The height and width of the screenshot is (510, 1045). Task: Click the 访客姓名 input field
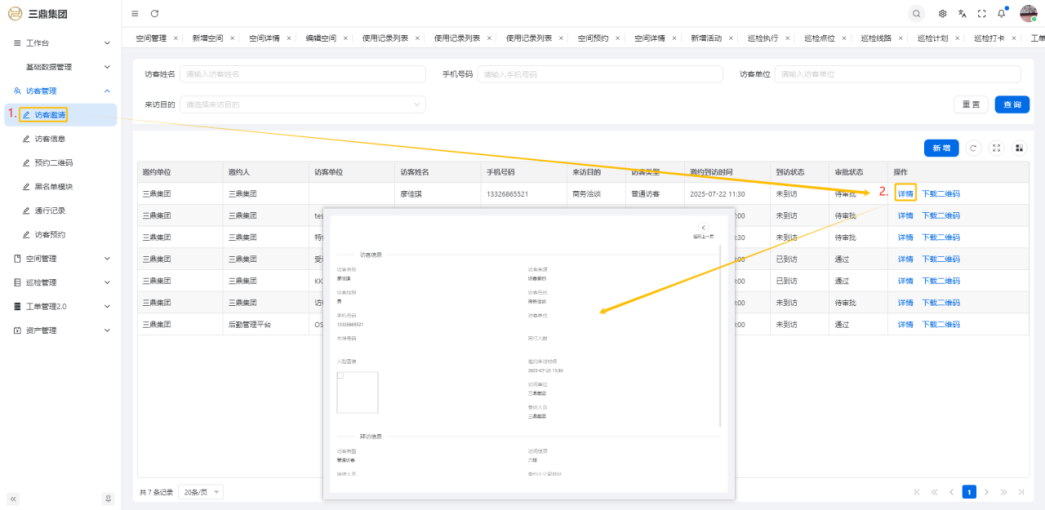tap(302, 74)
